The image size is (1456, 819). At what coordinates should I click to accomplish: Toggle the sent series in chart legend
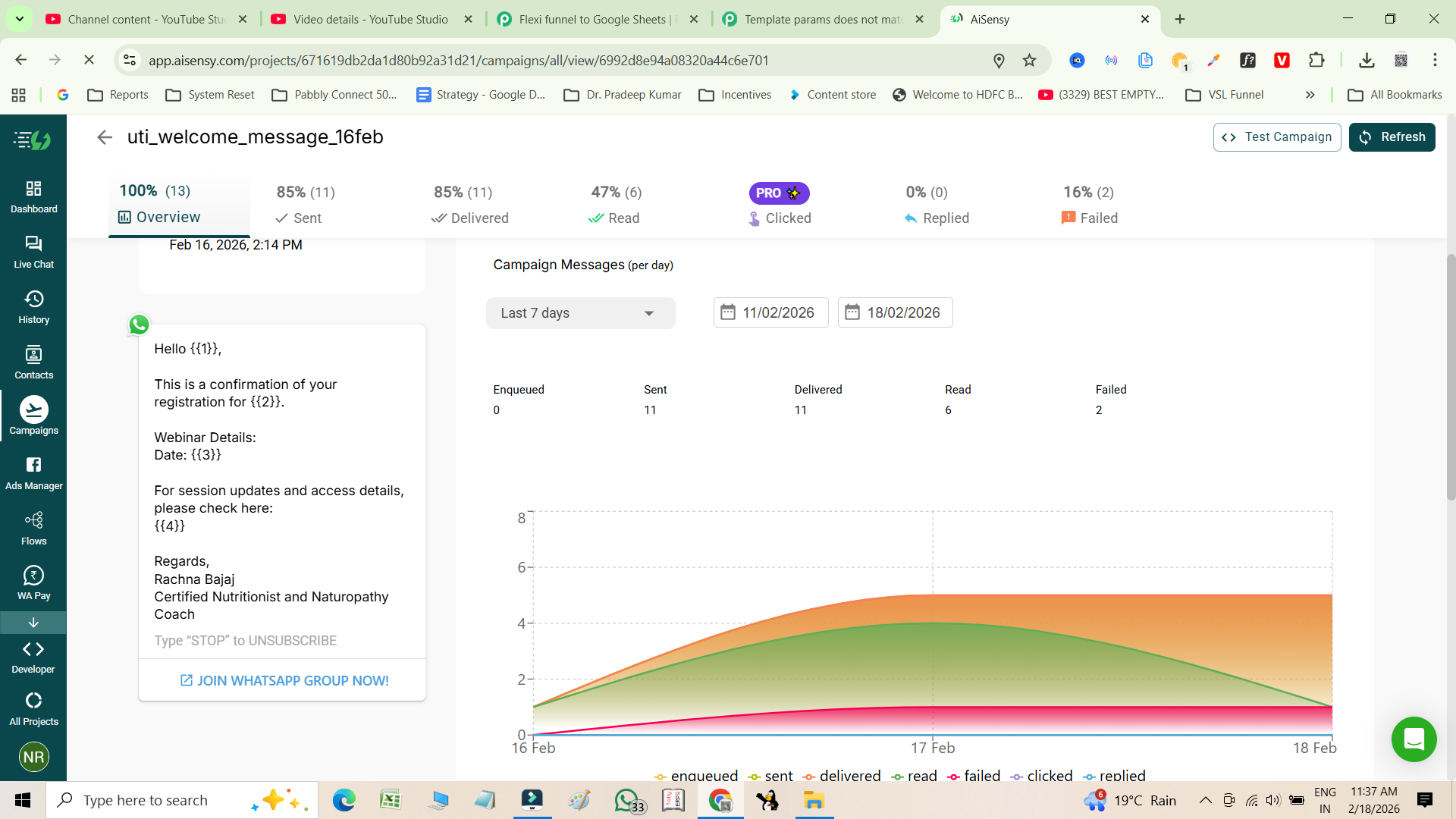point(770,776)
